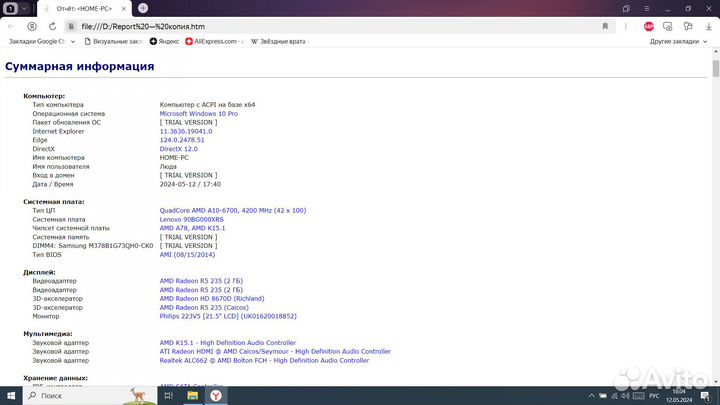
Task: Open the browser collections icon in title bar
Action: 626,8
